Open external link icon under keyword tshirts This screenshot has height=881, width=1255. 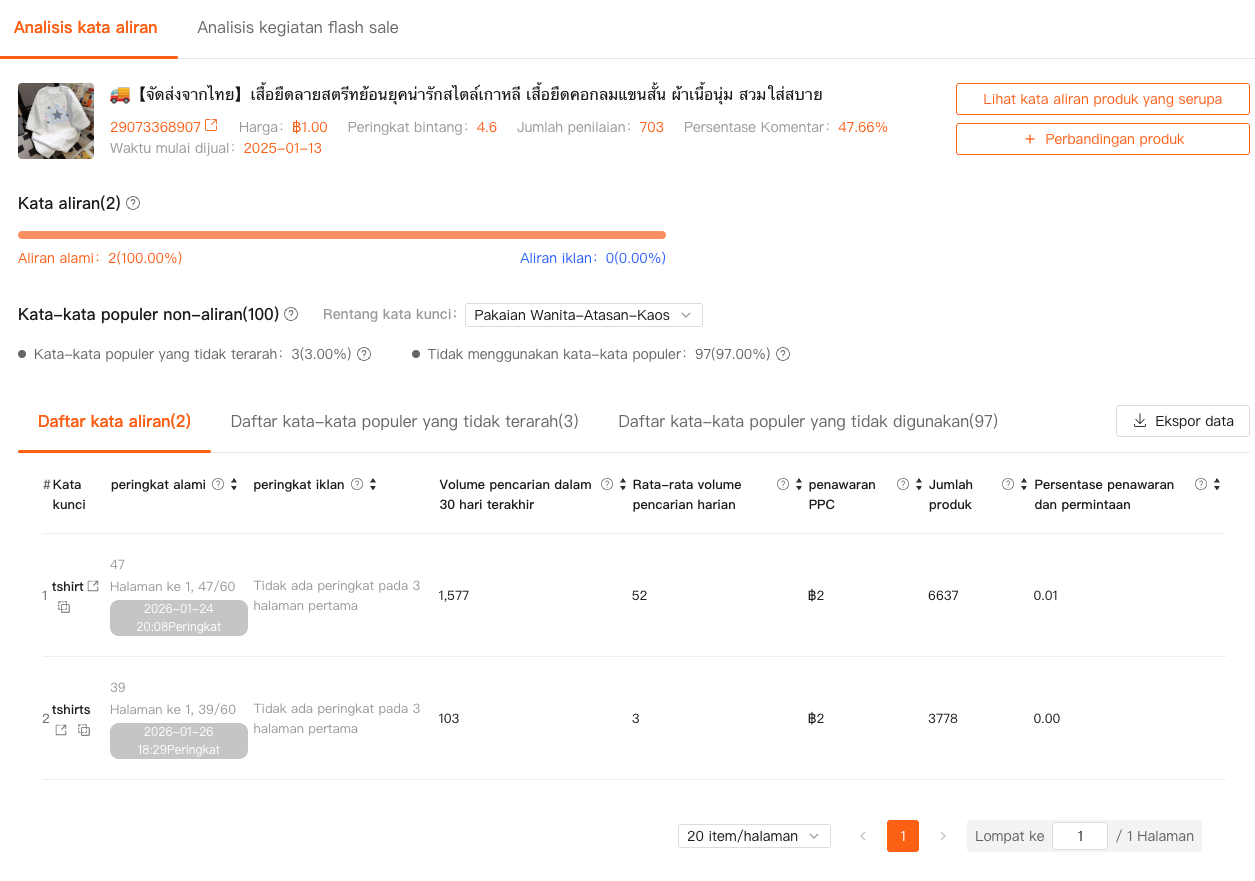61,730
